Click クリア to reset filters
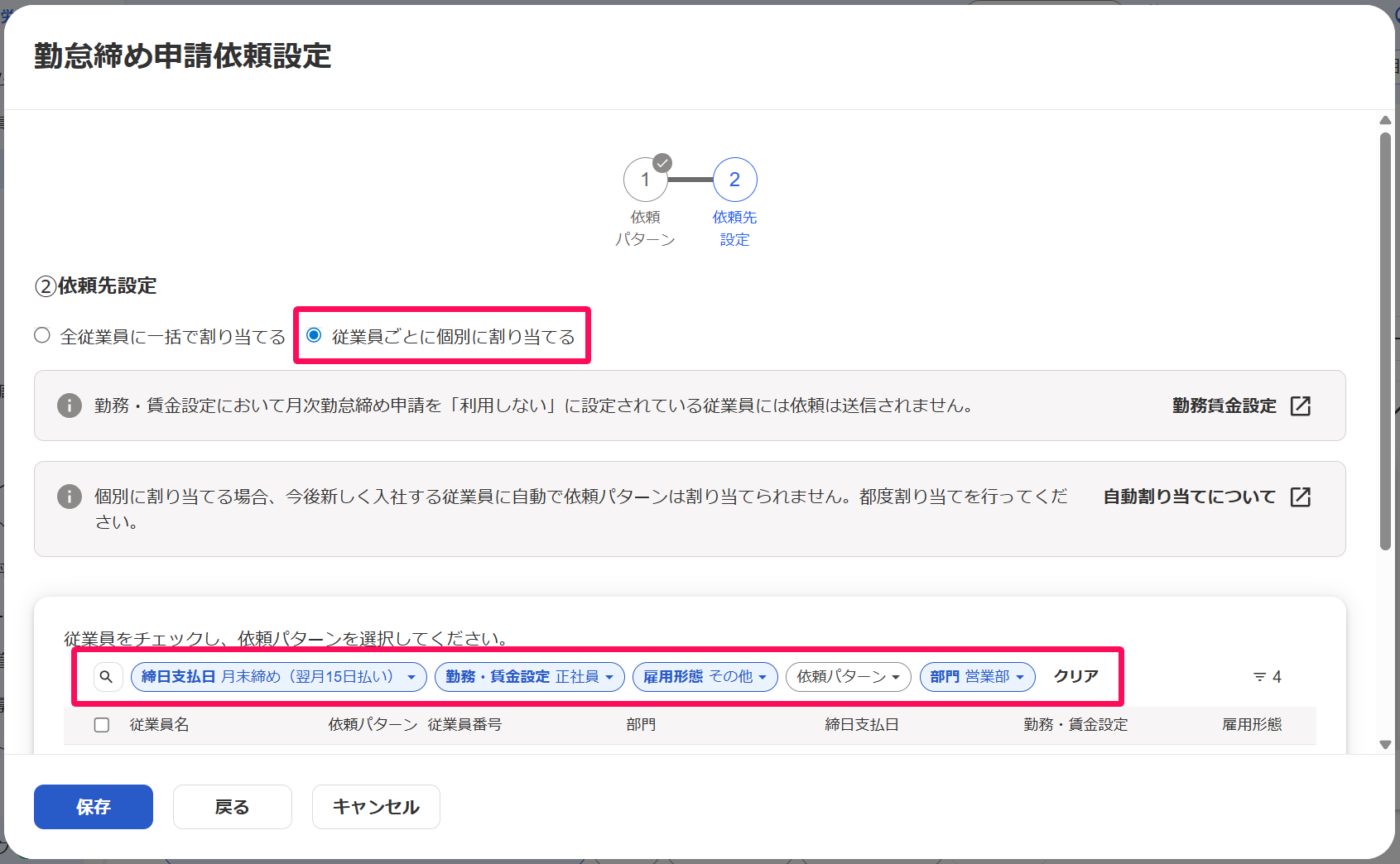Screen dimensions: 1400x864 click(x=1076, y=676)
